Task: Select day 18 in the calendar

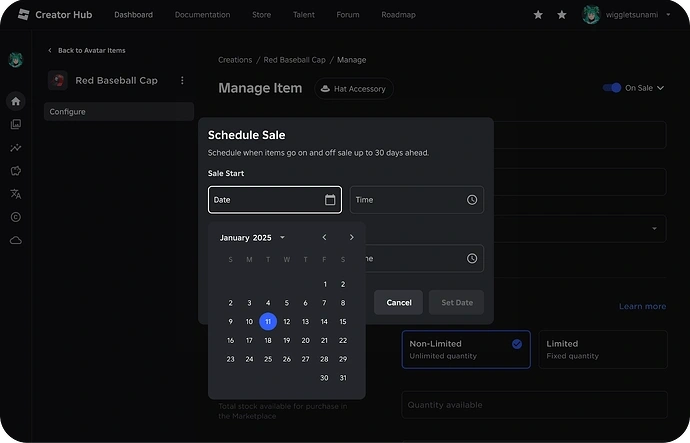Action: point(268,340)
